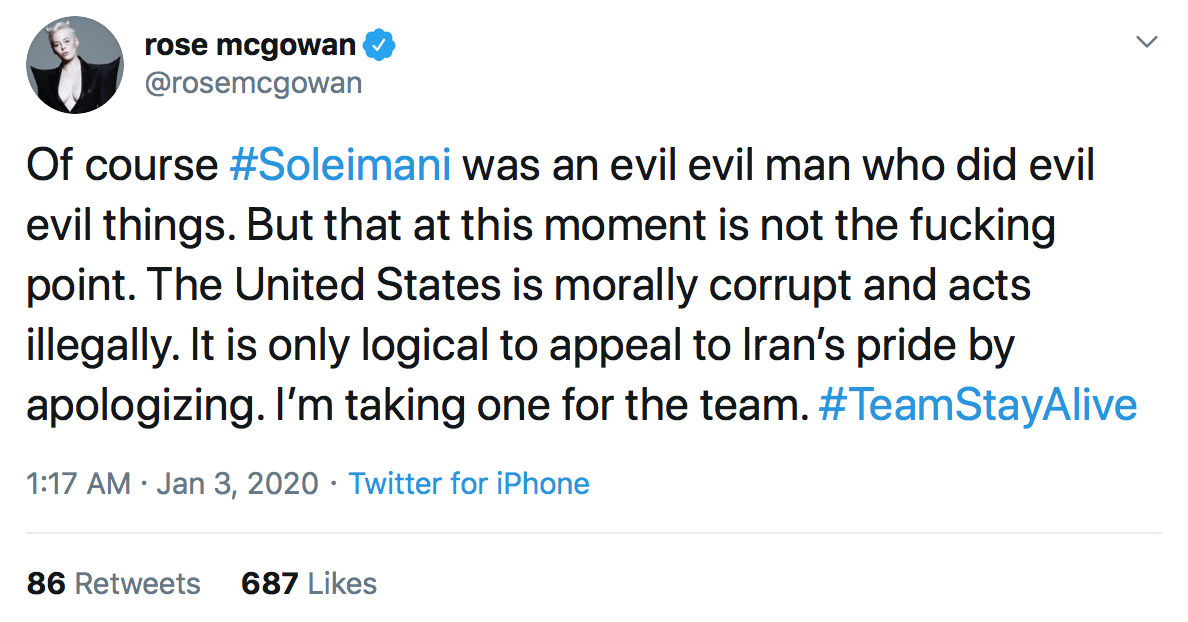Click the word Retweets label
Screen dimensions: 1188x622
click(138, 583)
